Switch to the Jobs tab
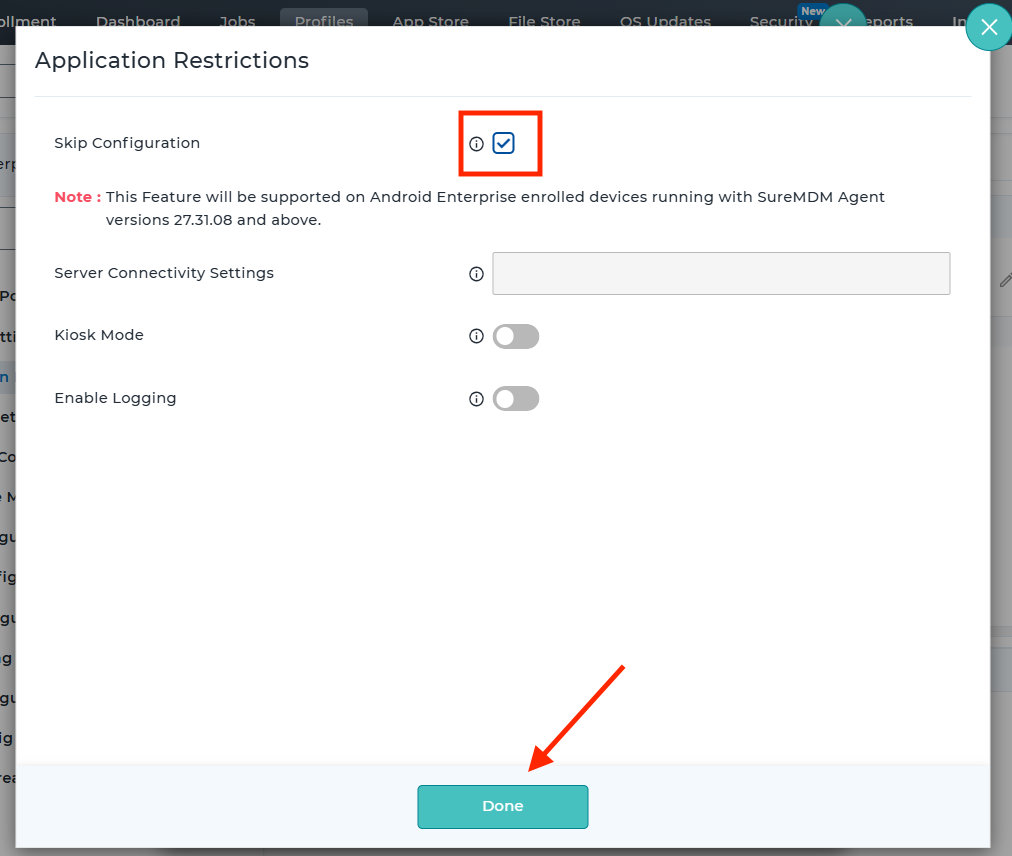The width and height of the screenshot is (1012, 856). 237,21
